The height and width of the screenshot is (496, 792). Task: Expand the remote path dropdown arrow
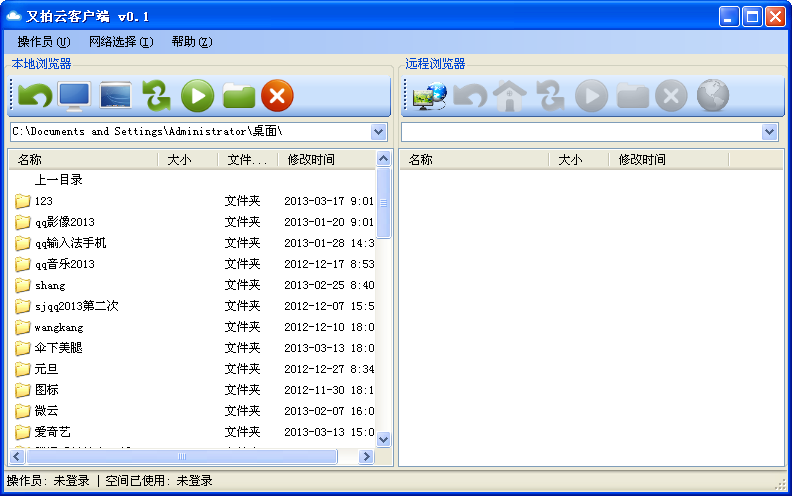769,132
